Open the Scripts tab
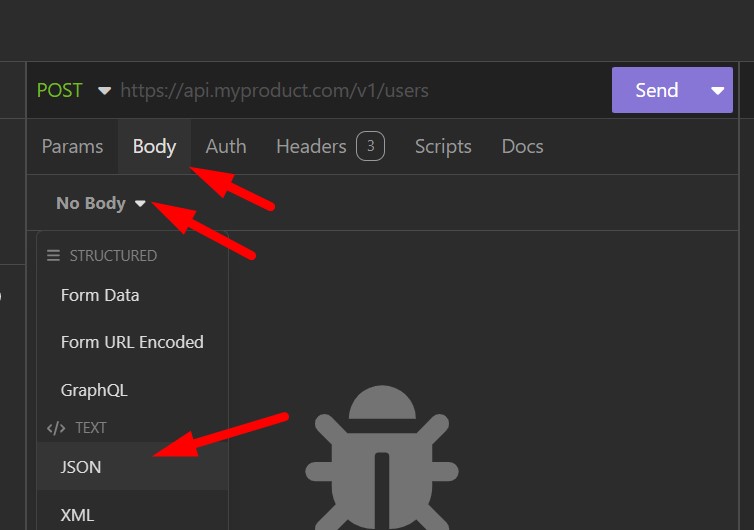The width and height of the screenshot is (754, 530). (443, 147)
